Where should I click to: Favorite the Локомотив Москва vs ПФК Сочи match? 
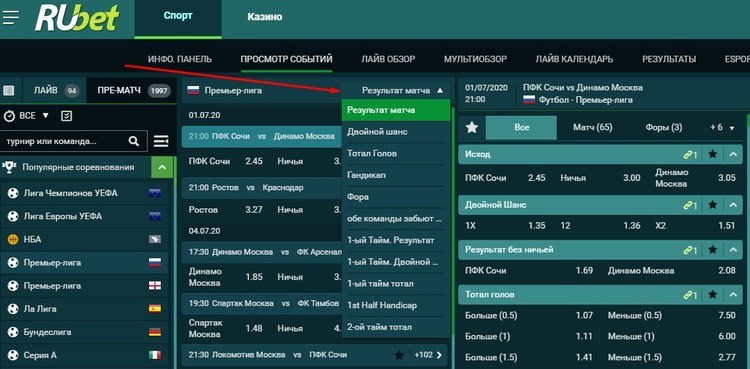click(x=399, y=355)
